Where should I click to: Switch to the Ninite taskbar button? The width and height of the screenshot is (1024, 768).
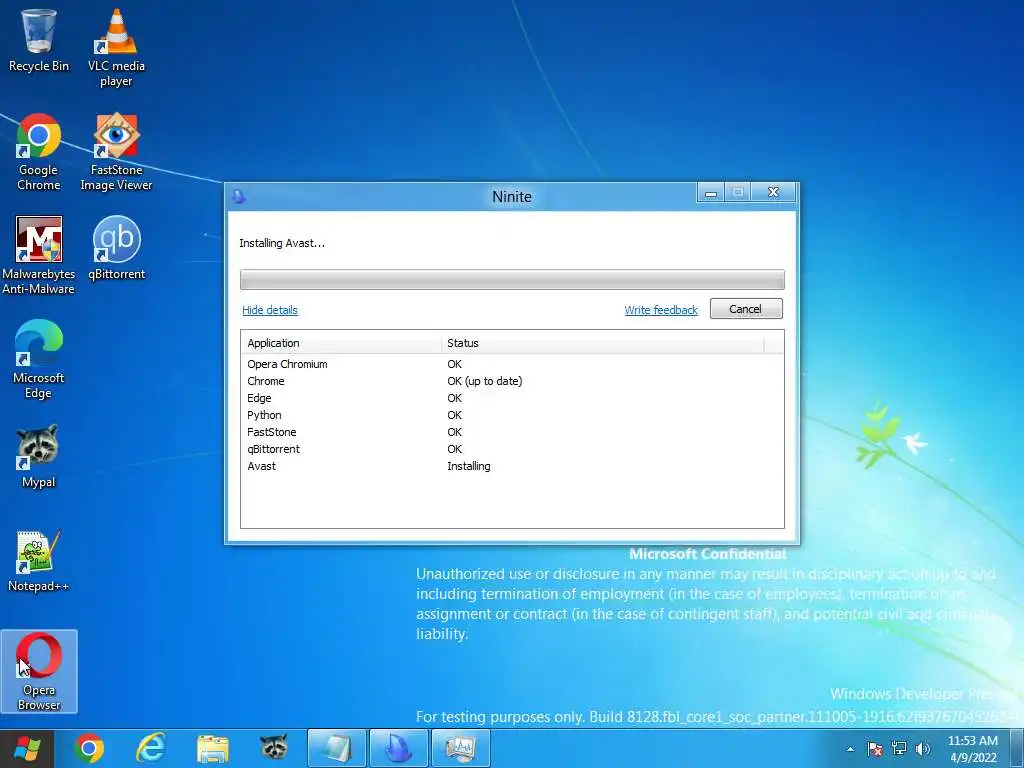[x=398, y=748]
